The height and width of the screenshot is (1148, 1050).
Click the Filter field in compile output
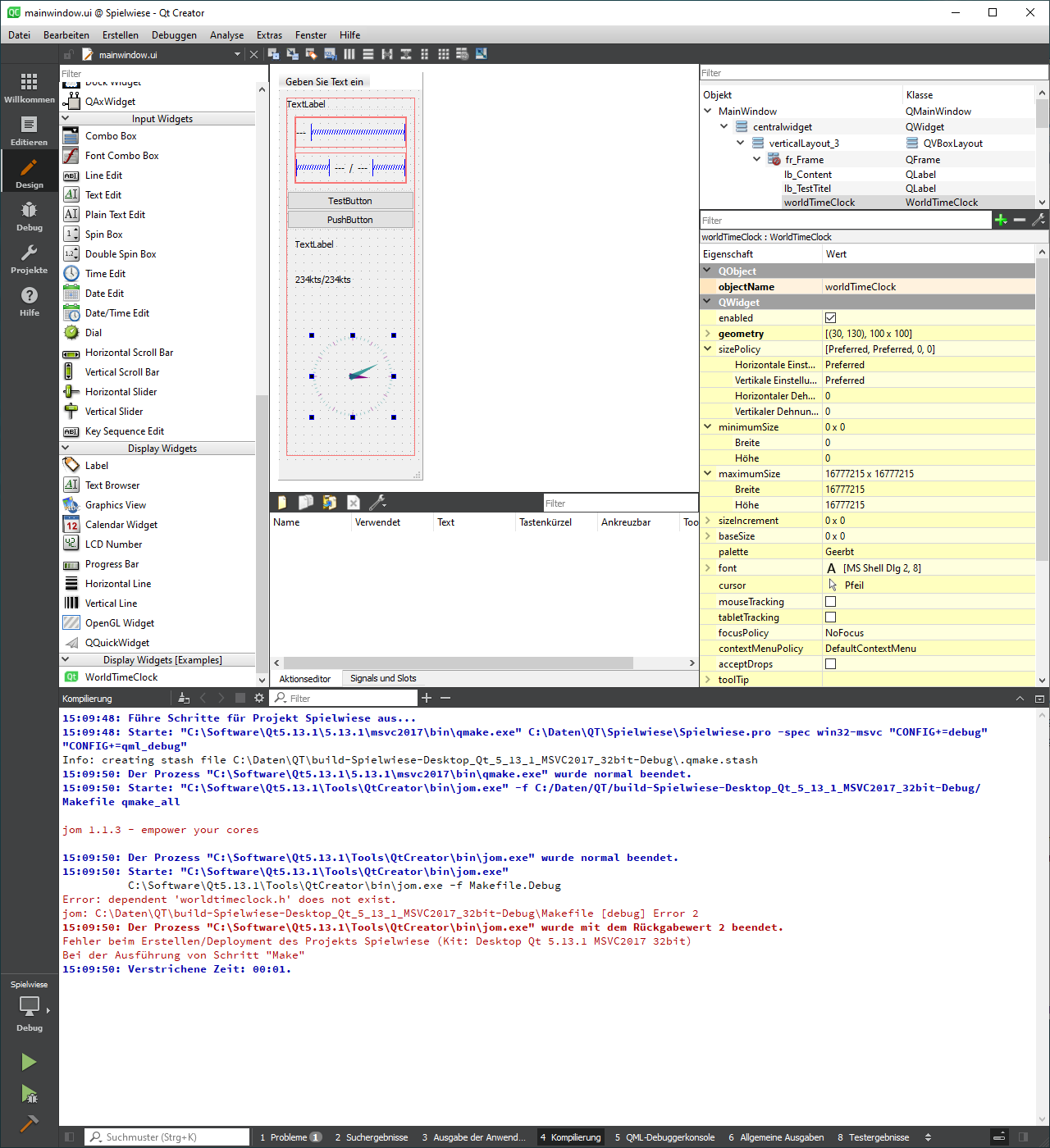pyautogui.click(x=344, y=698)
